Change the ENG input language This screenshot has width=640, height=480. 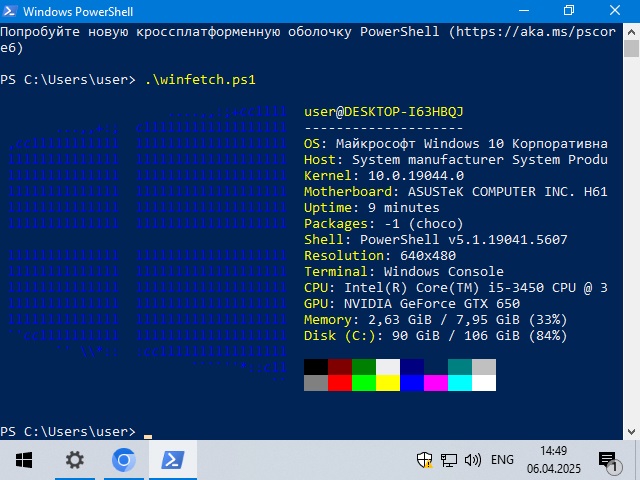[x=502, y=460]
